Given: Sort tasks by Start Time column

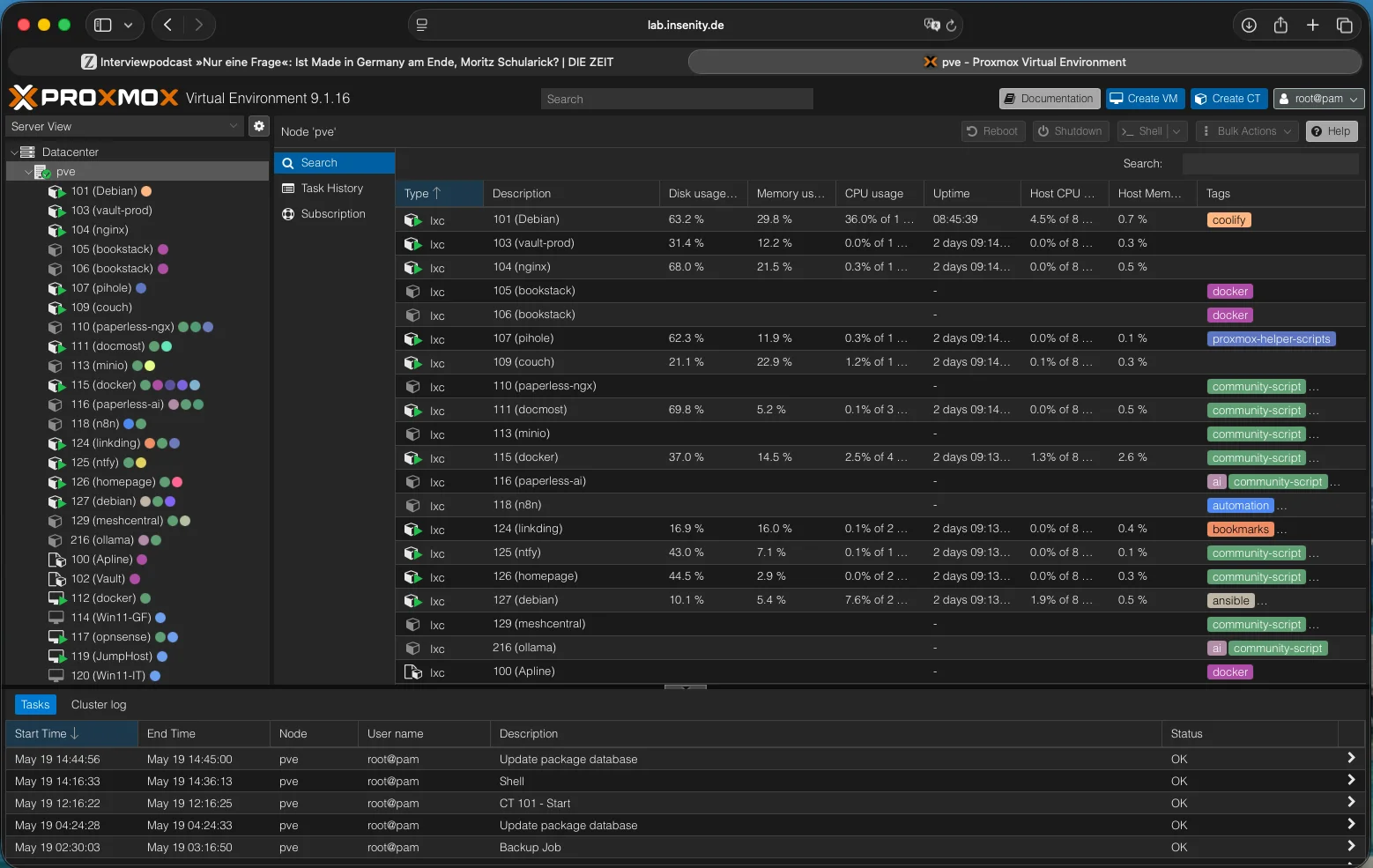Looking at the screenshot, I should point(71,734).
